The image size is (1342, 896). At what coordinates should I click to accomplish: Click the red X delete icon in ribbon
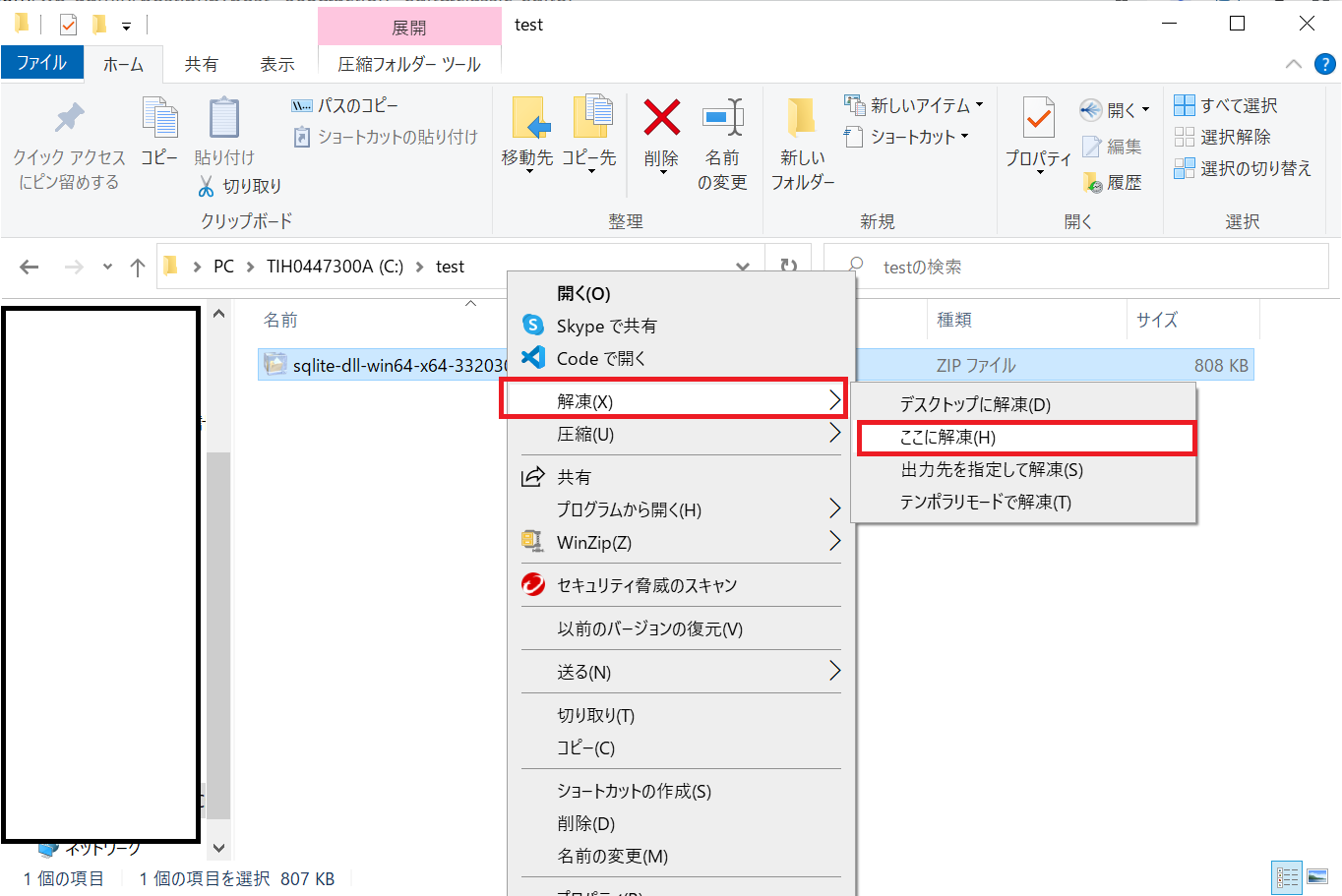point(661,118)
